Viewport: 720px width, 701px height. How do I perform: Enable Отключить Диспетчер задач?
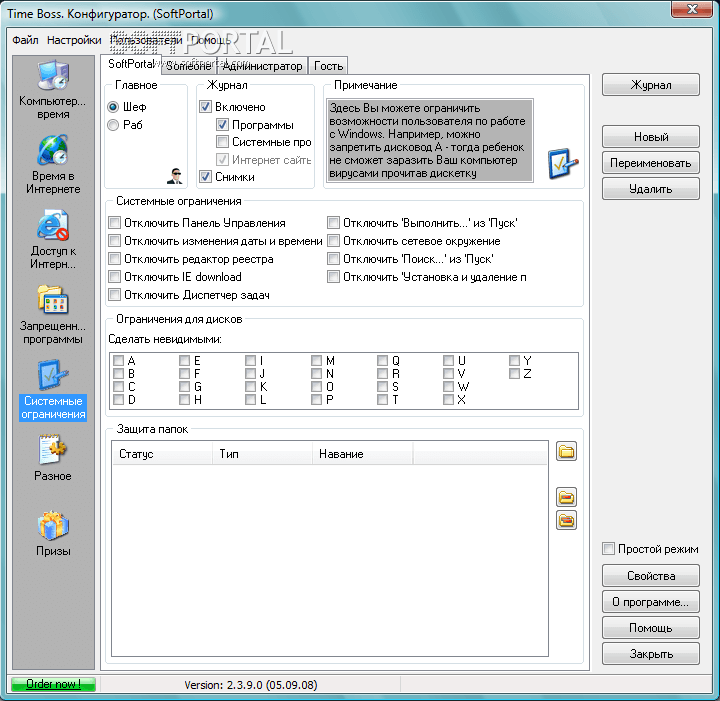[114, 295]
